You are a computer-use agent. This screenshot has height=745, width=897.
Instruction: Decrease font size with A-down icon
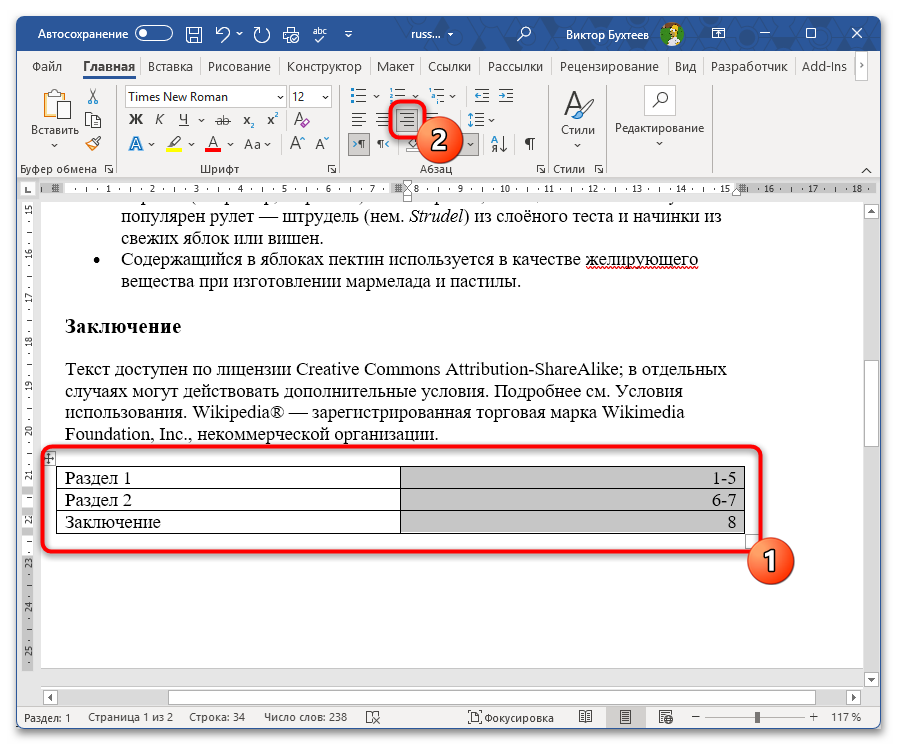[x=322, y=144]
